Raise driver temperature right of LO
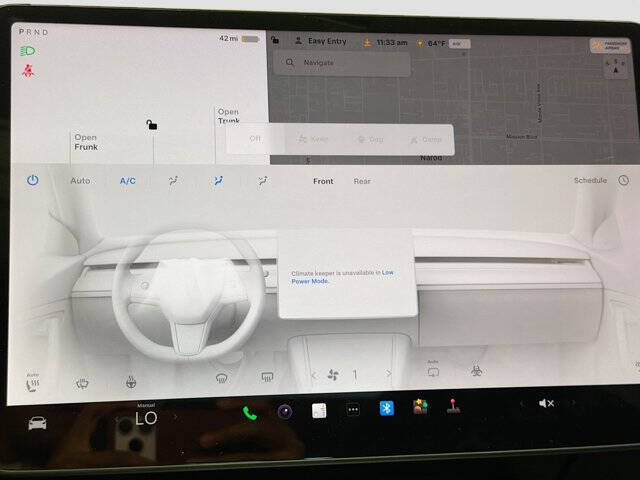640x480 pixels. pos(176,417)
